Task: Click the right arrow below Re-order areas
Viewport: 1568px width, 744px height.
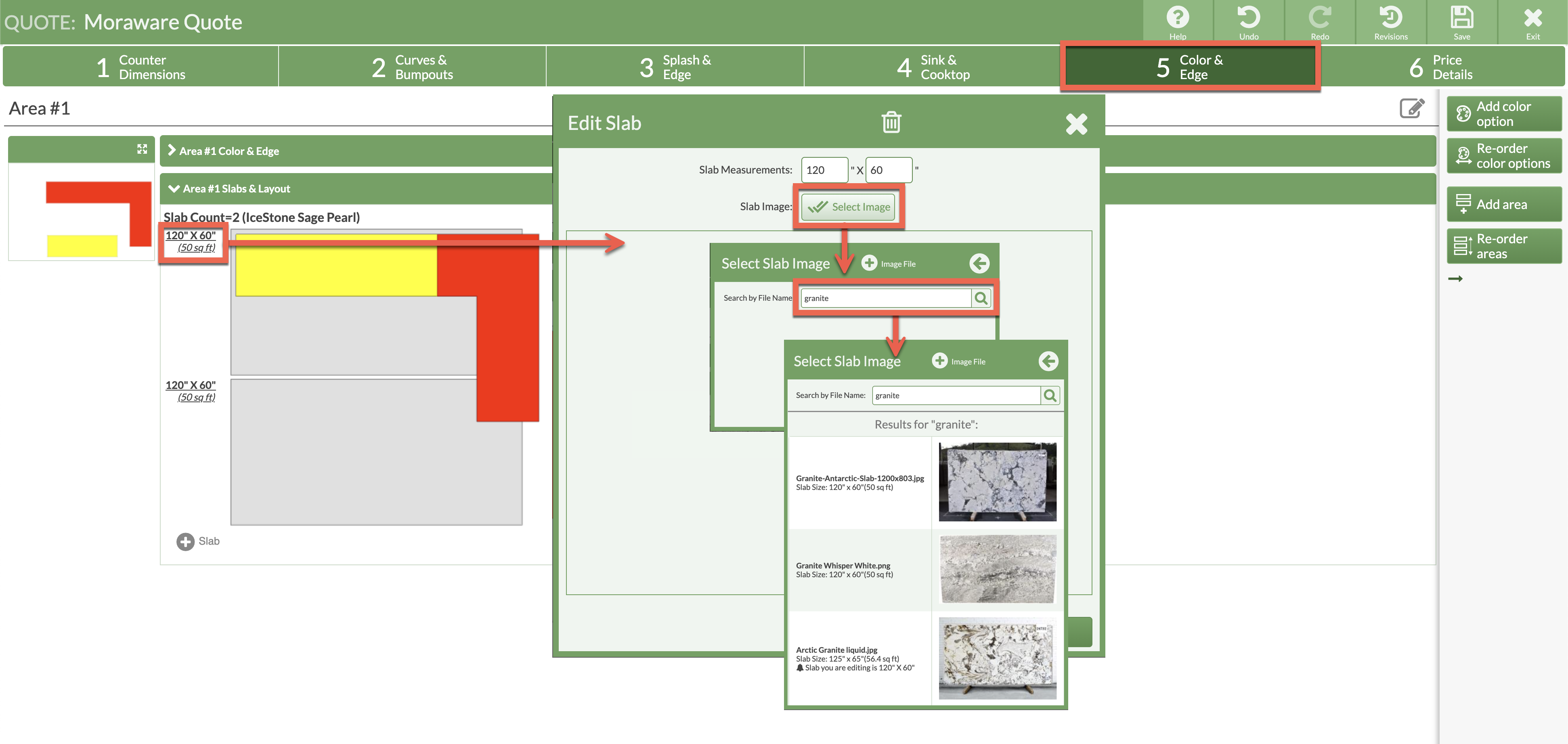Action: 1455,279
